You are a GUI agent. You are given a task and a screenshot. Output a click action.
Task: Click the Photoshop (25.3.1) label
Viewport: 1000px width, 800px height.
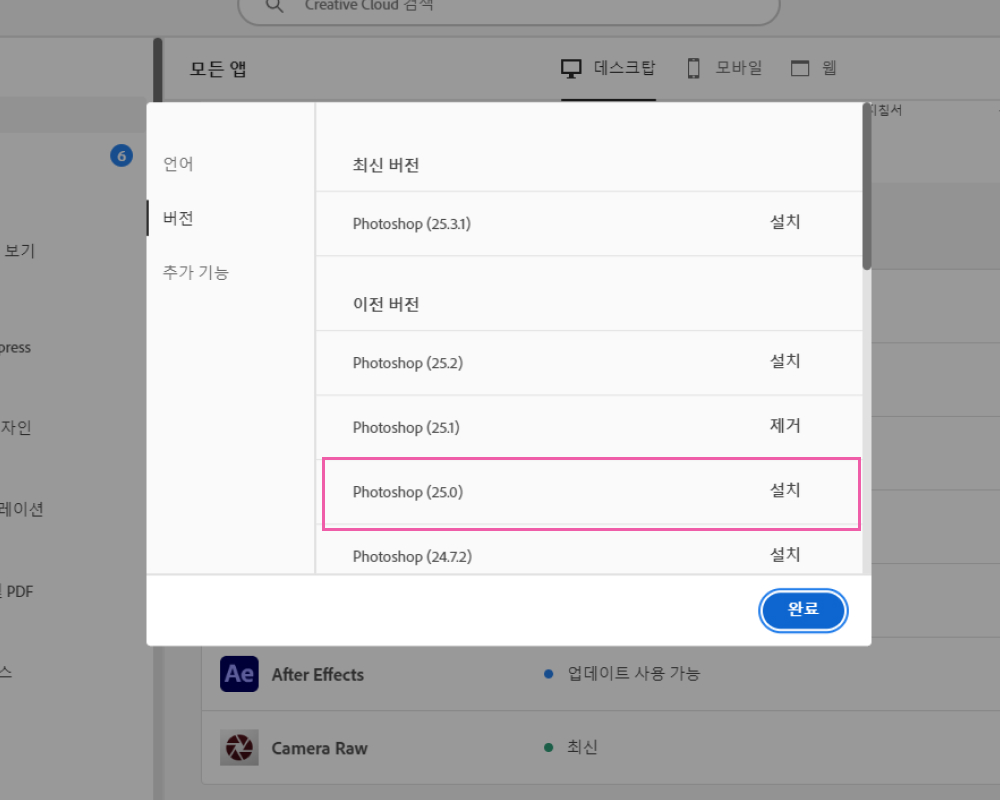point(412,224)
